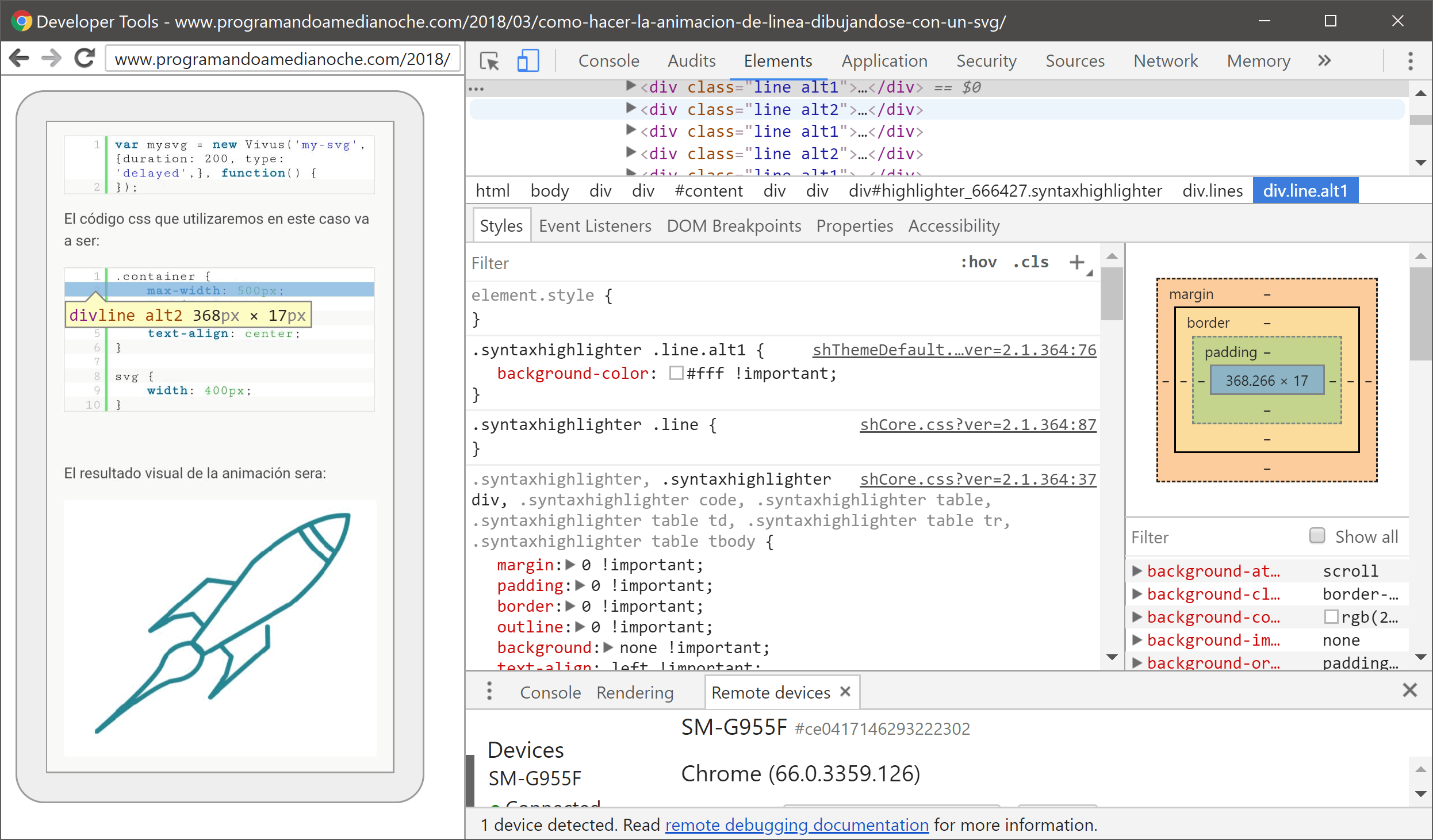This screenshot has width=1433, height=840.
Task: Reload the page with refresh icon
Action: pyautogui.click(x=85, y=59)
